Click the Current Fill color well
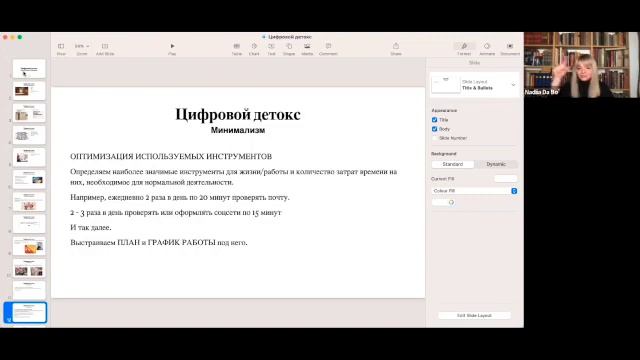Image resolution: width=640 pixels, height=360 pixels. pyautogui.click(x=505, y=179)
